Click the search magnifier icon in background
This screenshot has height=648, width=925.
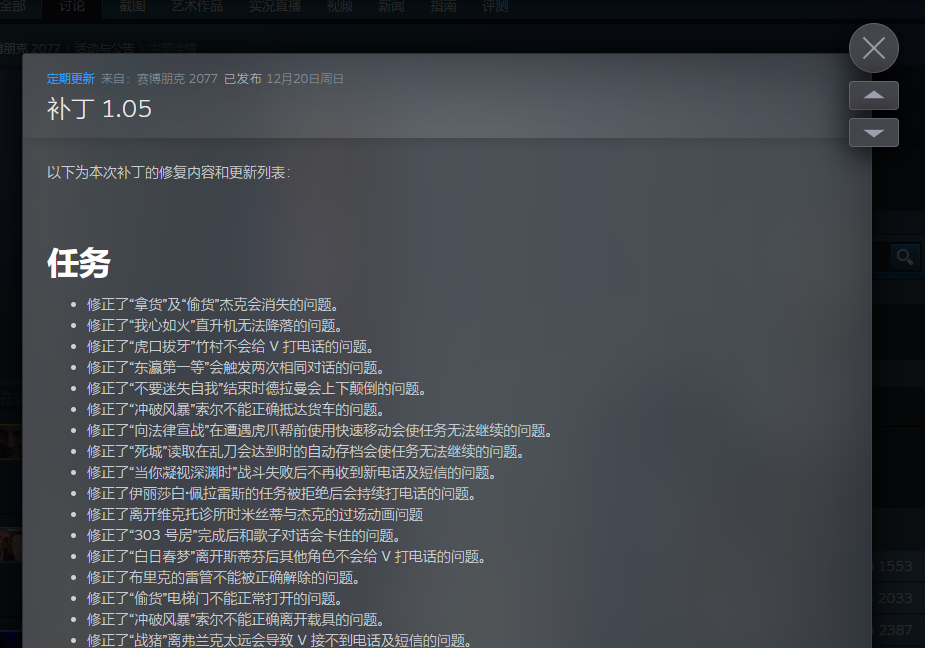tap(905, 257)
